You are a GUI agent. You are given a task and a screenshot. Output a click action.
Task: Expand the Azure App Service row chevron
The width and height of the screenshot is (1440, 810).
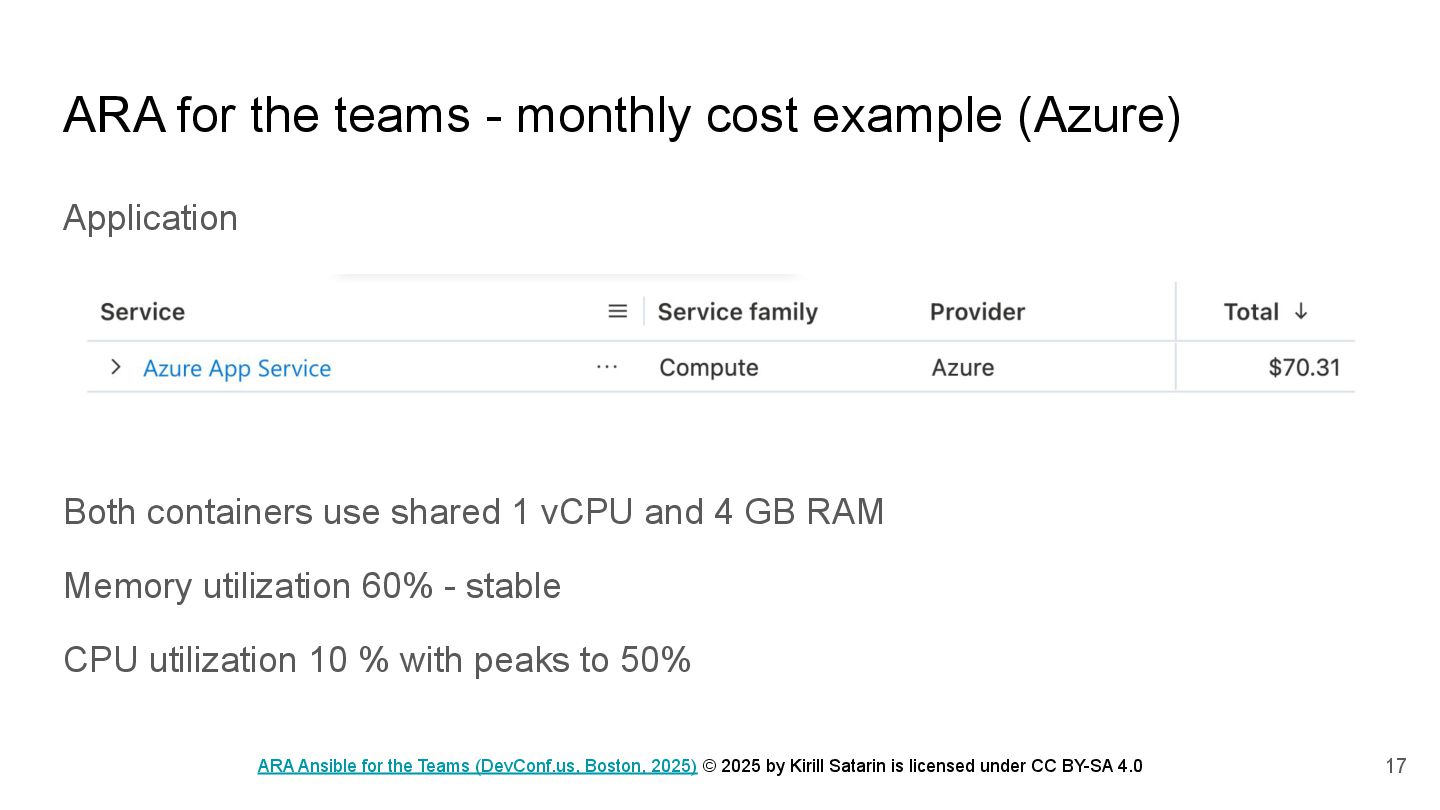click(x=116, y=367)
